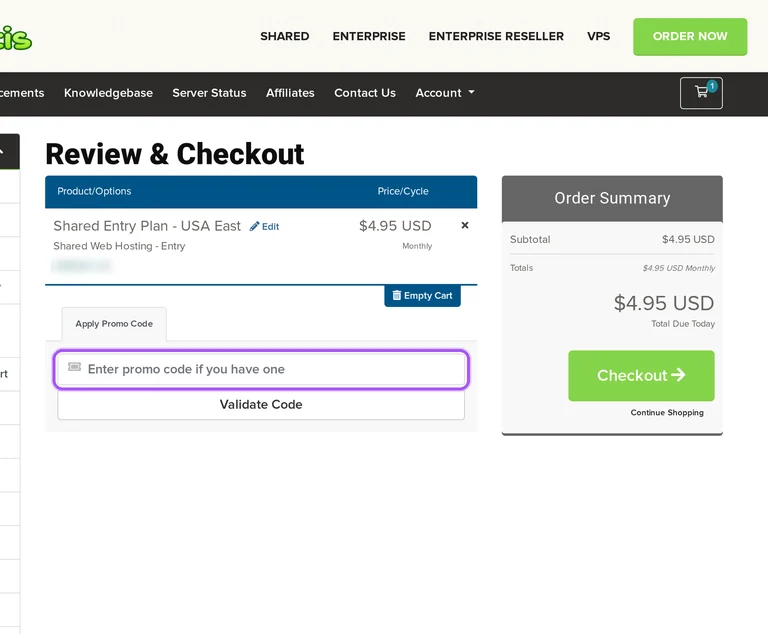Visit the Affiliates page
The height and width of the screenshot is (634, 768).
(290, 93)
